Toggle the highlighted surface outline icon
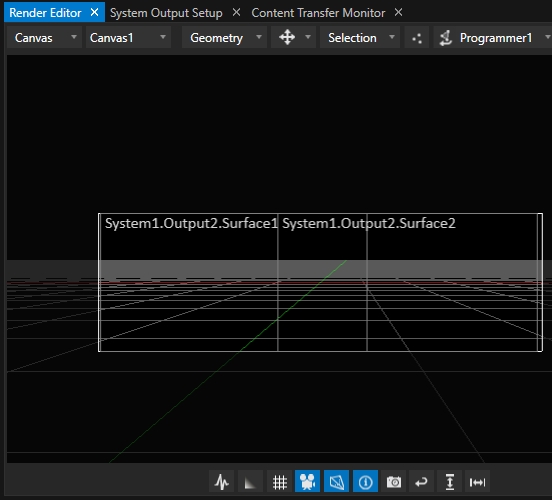Image resolution: width=552 pixels, height=500 pixels. pyautogui.click(x=337, y=481)
